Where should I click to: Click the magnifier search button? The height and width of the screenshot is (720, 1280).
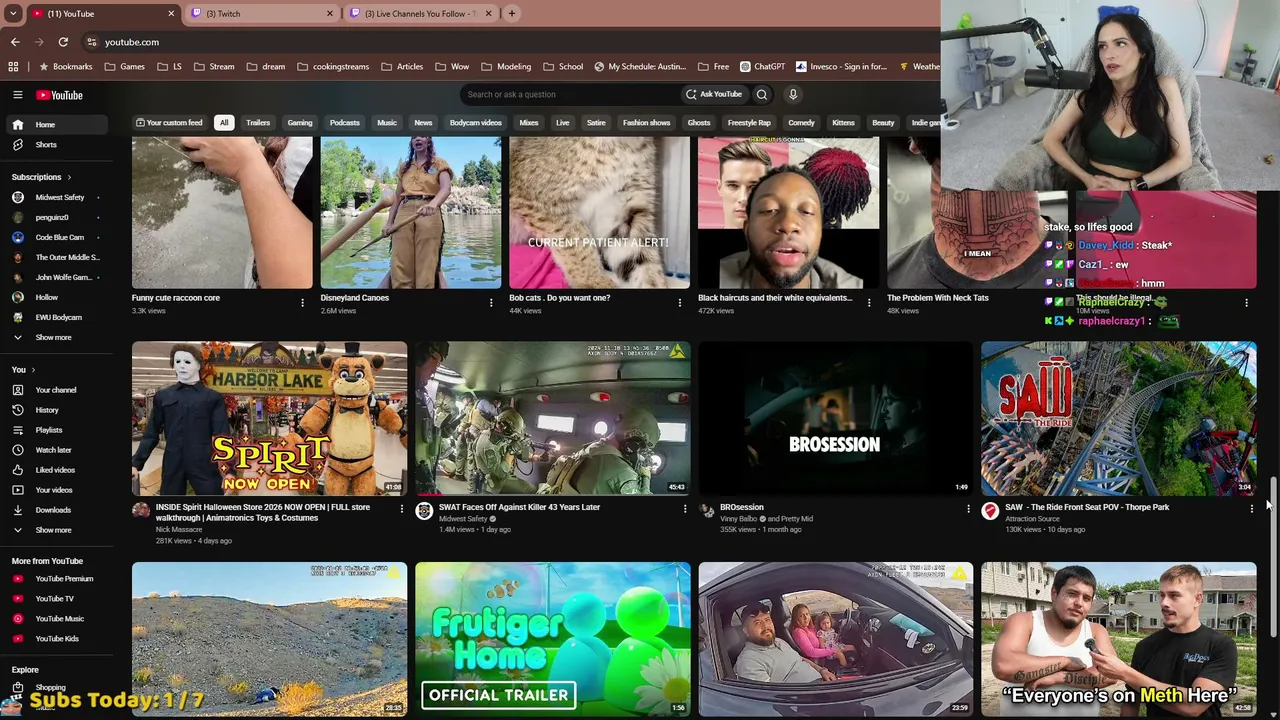point(762,94)
